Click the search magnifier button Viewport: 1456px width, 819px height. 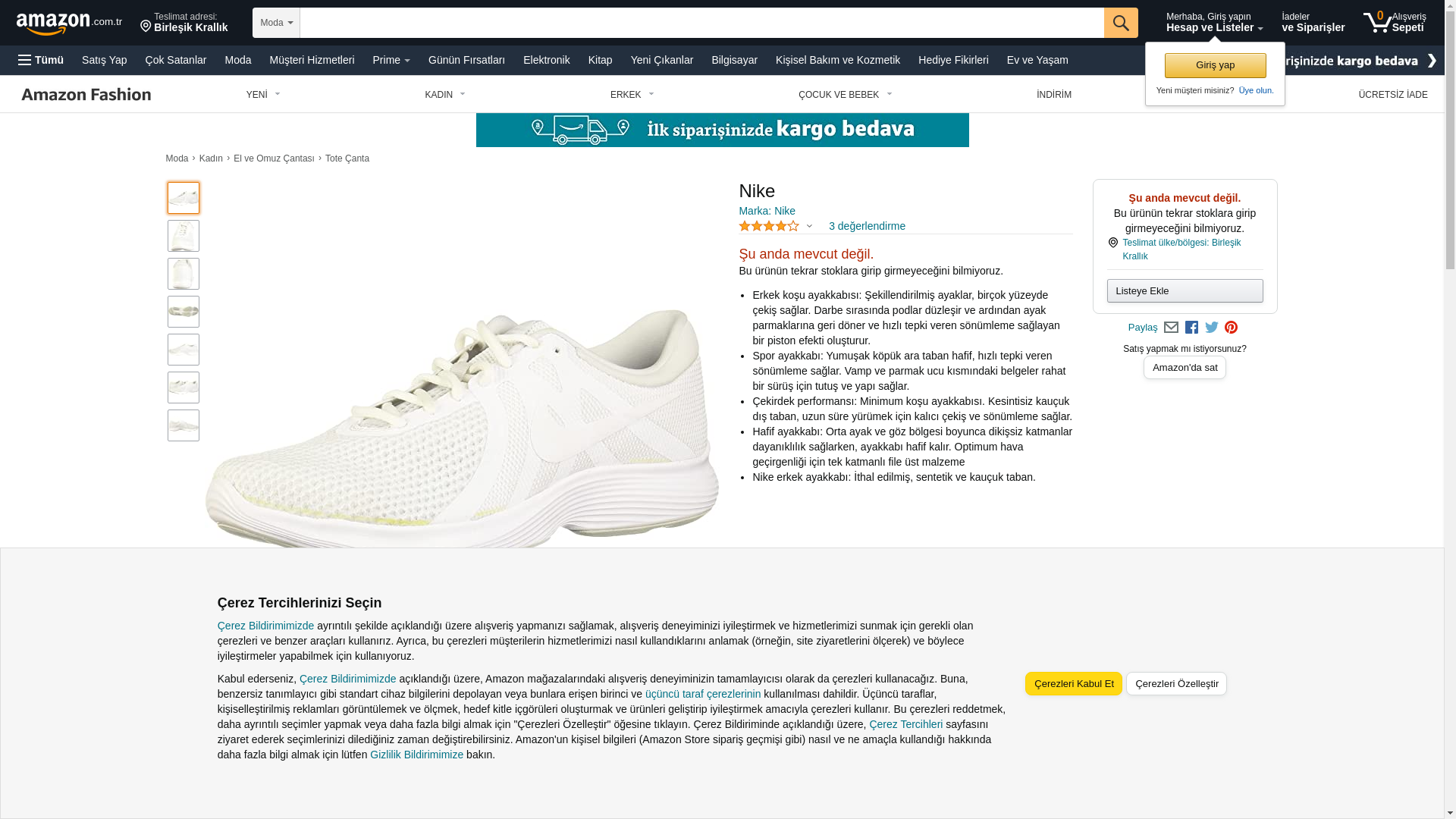1121,23
